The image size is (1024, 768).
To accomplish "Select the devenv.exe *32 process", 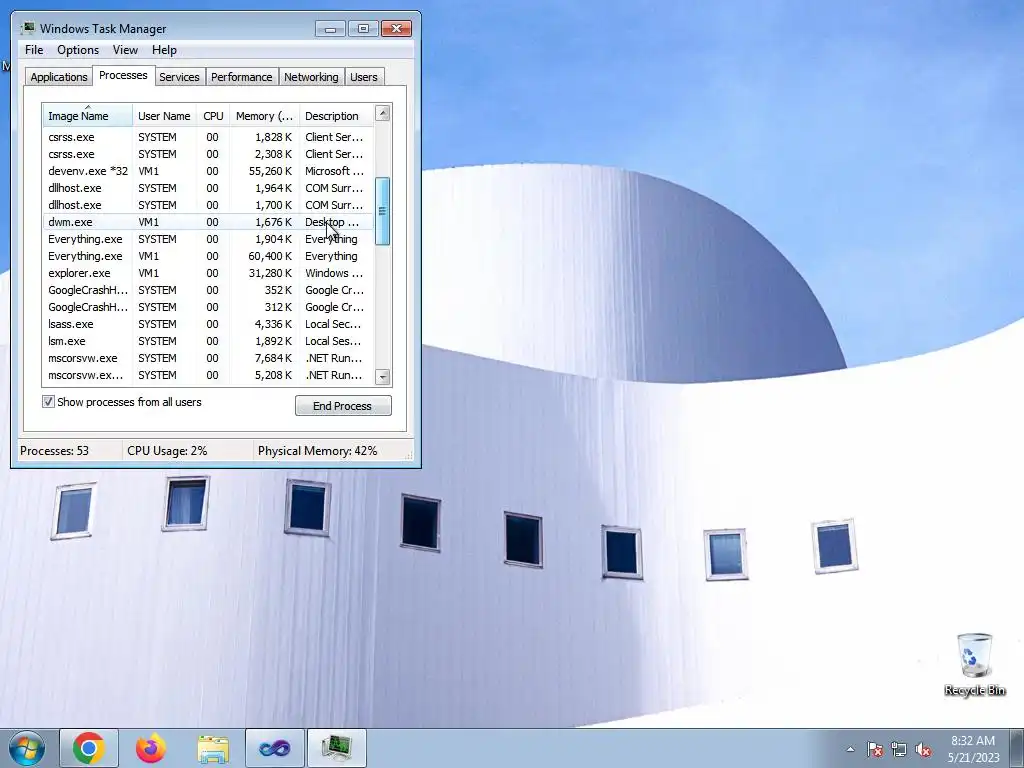I will coord(208,171).
